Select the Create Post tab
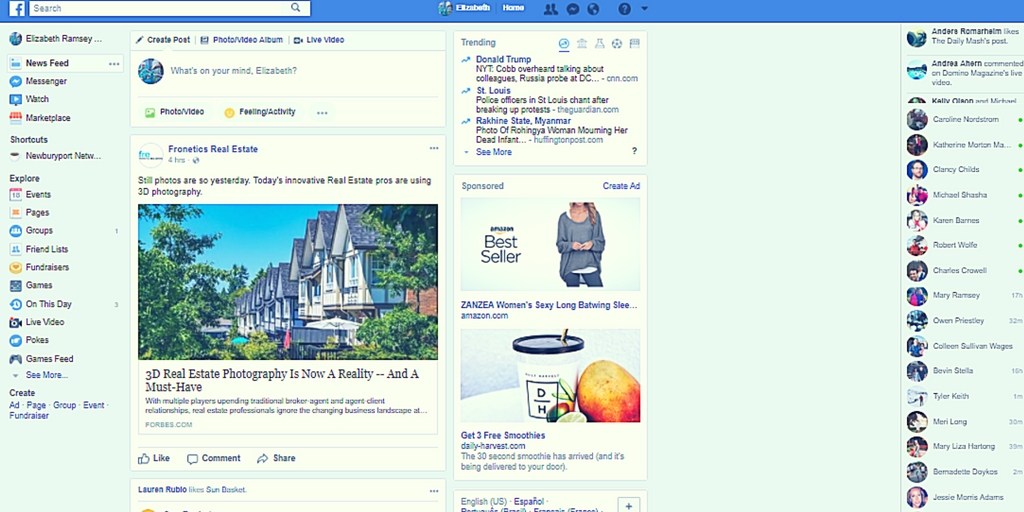The height and width of the screenshot is (512, 1024). (163, 40)
